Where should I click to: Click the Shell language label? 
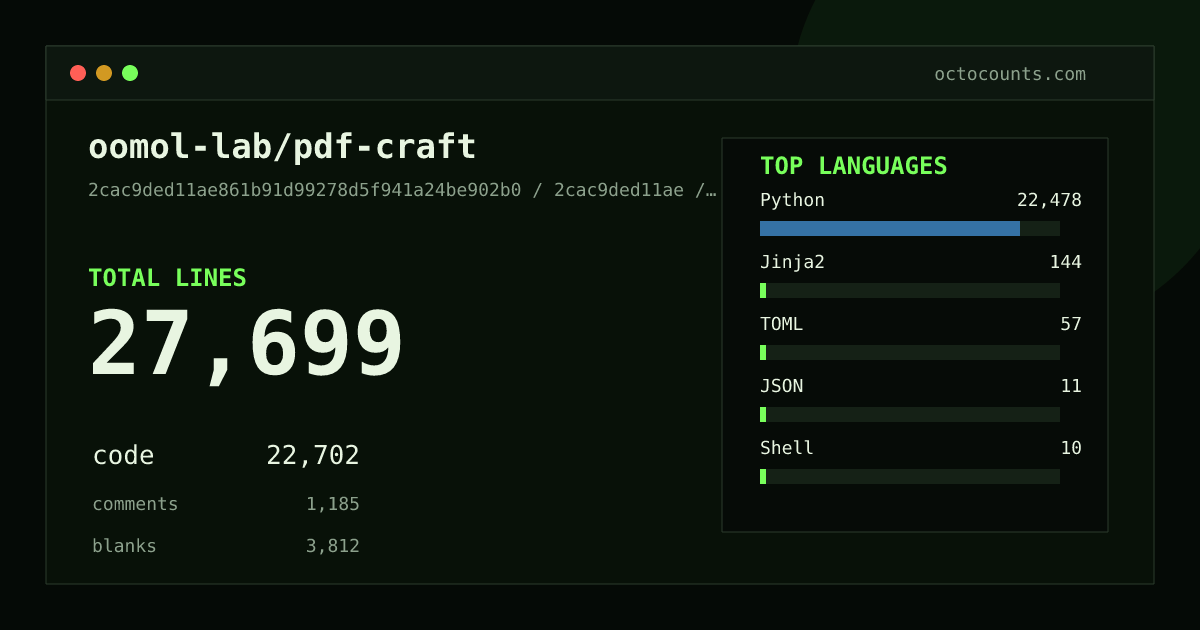tap(787, 448)
